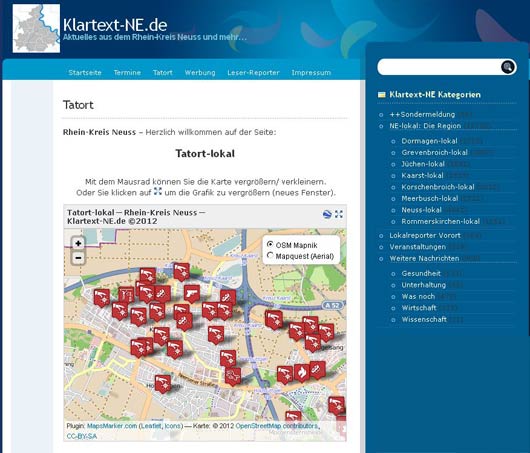Screen dimensions: 530x453
Task: Open Lokalreporter Vorort category
Action: [425, 235]
